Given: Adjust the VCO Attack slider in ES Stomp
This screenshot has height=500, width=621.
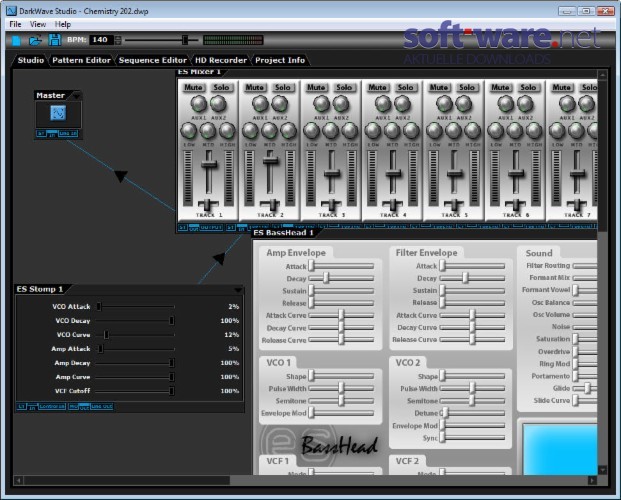Looking at the screenshot, I should pyautogui.click(x=135, y=306).
